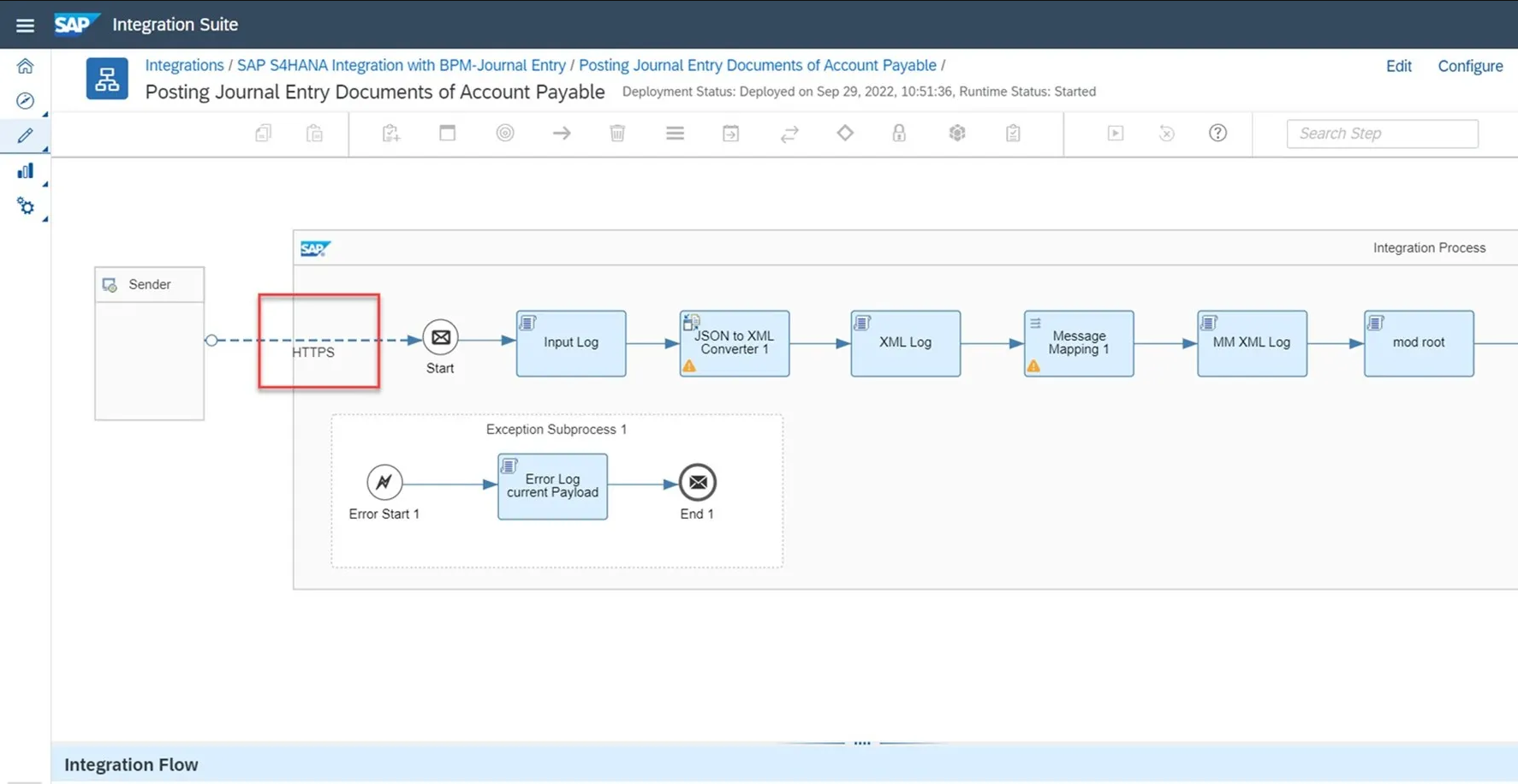Open SAP S4HANA Integration with BPM-Journal Entry breadcrumb
Image resolution: width=1518 pixels, height=784 pixels.
coord(401,65)
